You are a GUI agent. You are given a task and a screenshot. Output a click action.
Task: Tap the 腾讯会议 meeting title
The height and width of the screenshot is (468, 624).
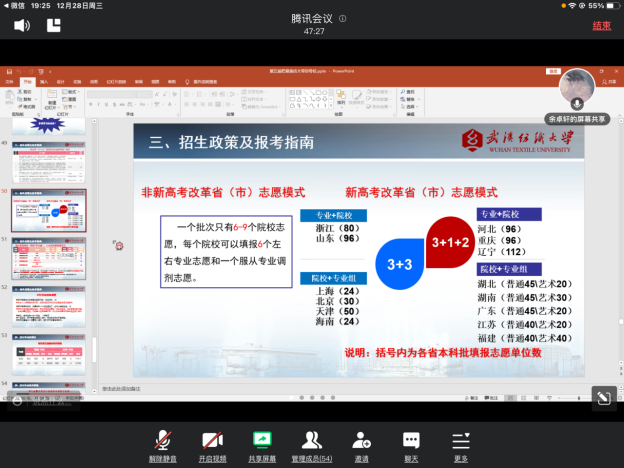click(x=309, y=19)
